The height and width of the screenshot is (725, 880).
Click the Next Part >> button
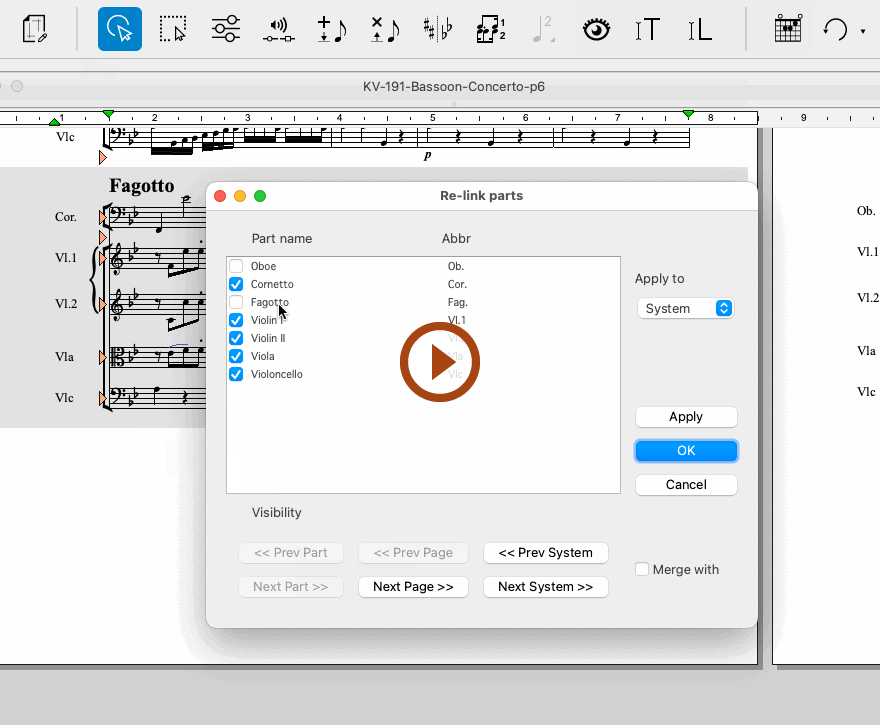point(291,586)
